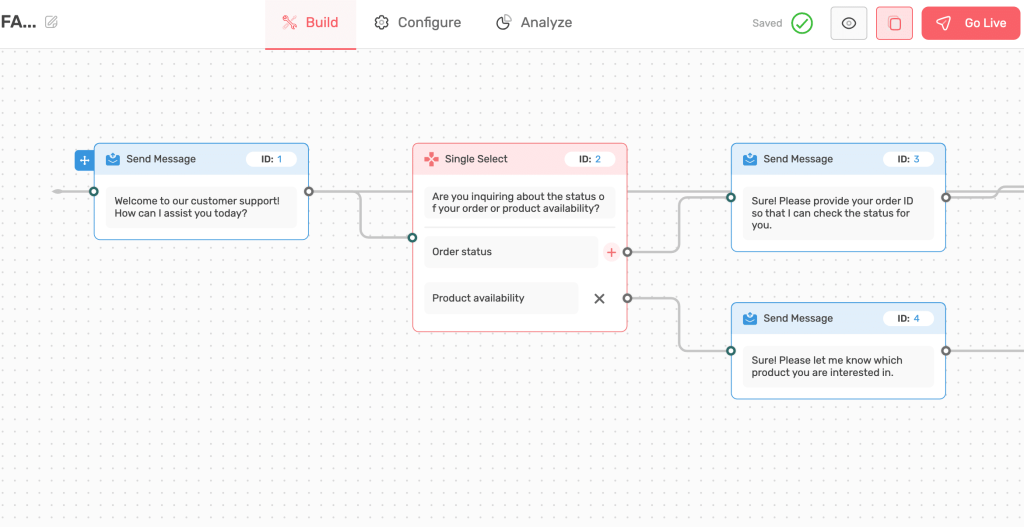Add an option using the red plus icon
The height and width of the screenshot is (527, 1024).
[612, 252]
